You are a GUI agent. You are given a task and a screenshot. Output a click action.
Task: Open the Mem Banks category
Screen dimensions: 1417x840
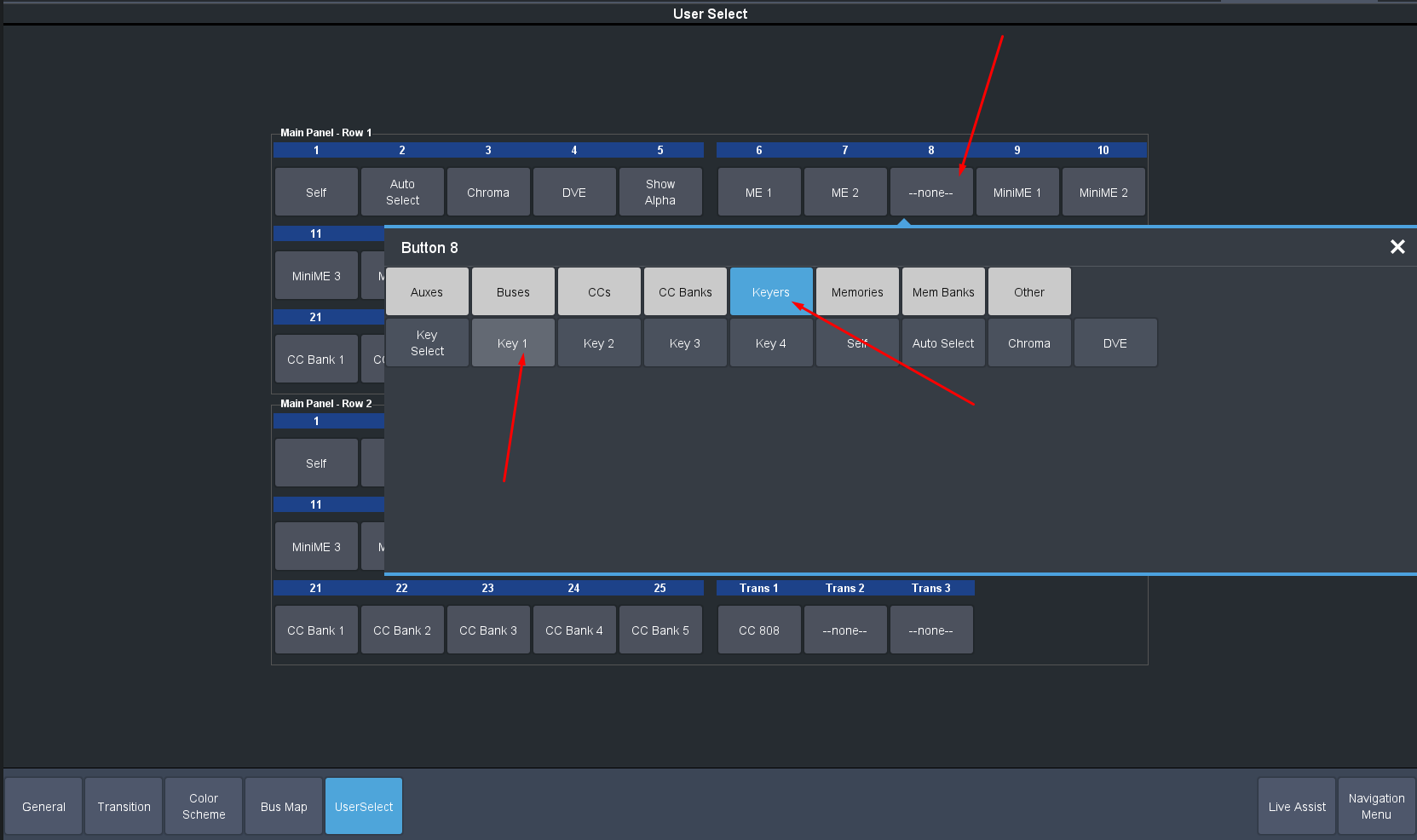click(942, 292)
